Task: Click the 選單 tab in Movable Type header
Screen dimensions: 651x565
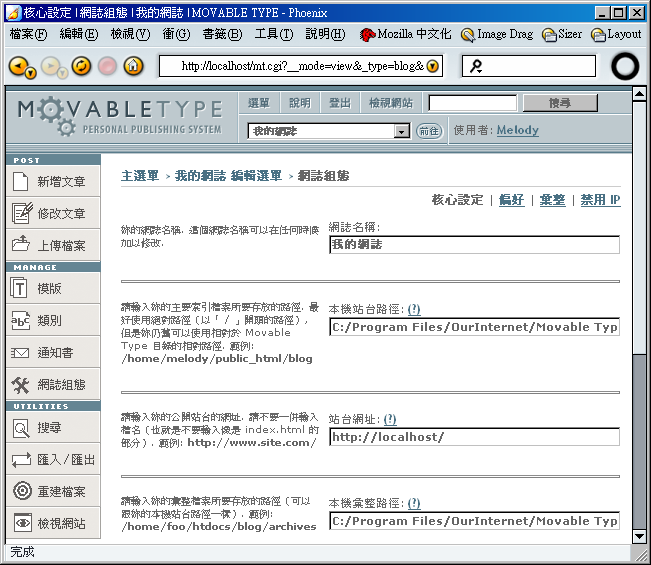Action: [x=259, y=103]
